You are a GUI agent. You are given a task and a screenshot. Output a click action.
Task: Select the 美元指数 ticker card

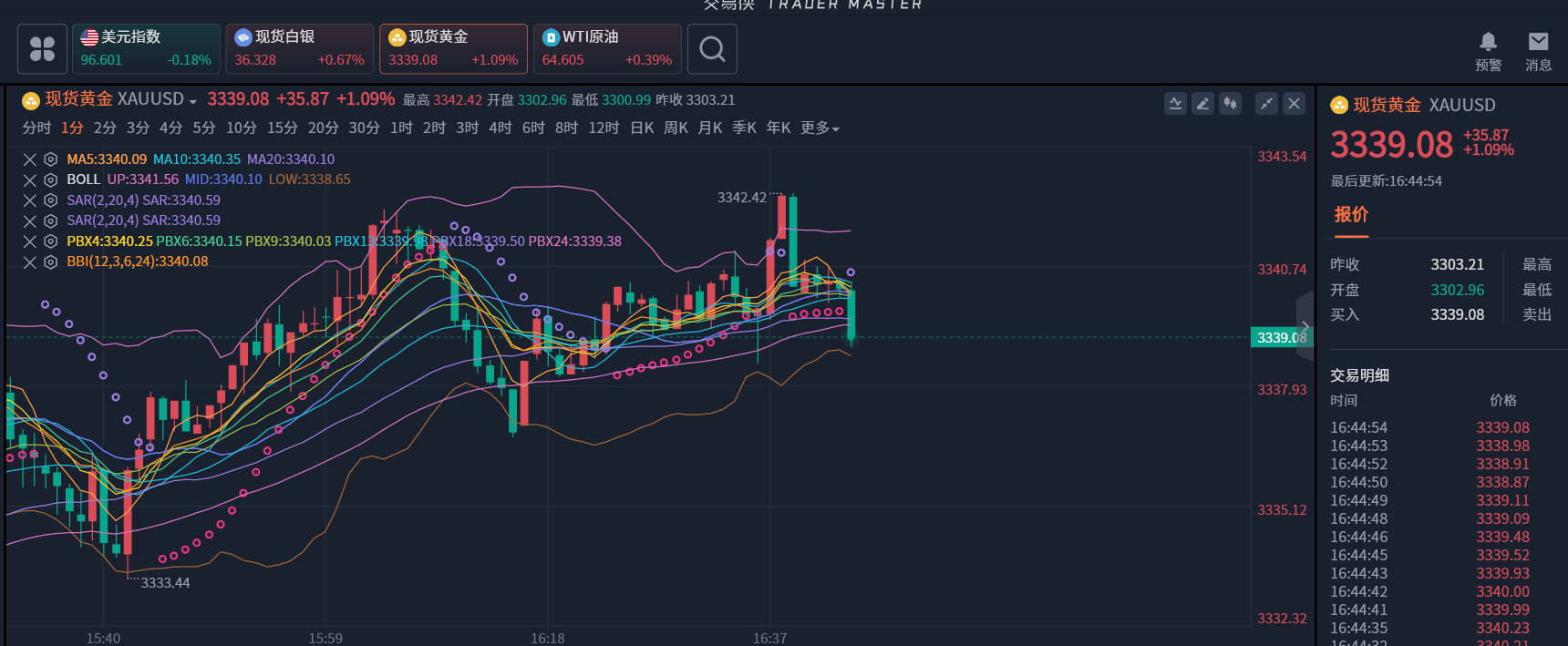click(x=146, y=48)
